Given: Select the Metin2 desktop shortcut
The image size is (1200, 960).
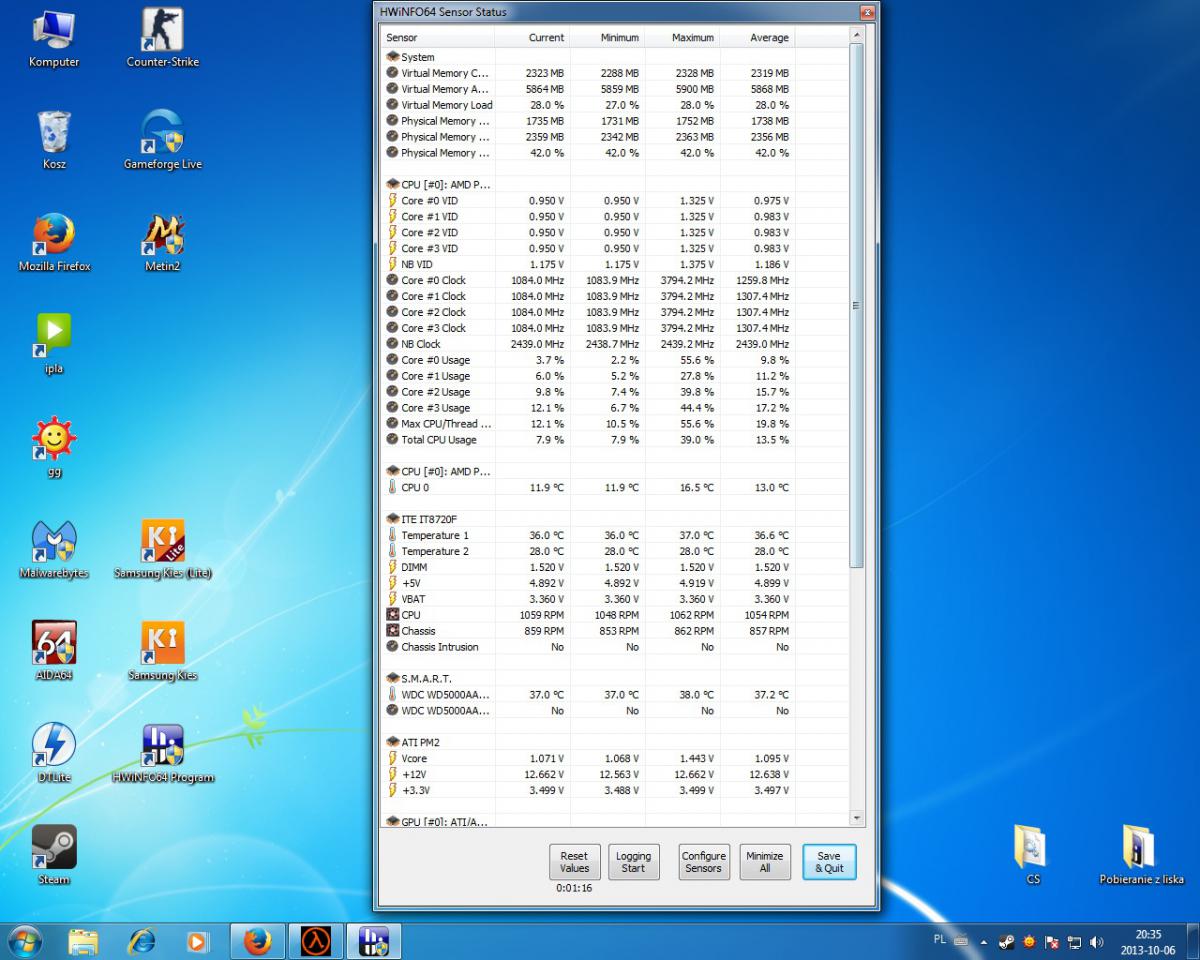Looking at the screenshot, I should [x=162, y=242].
